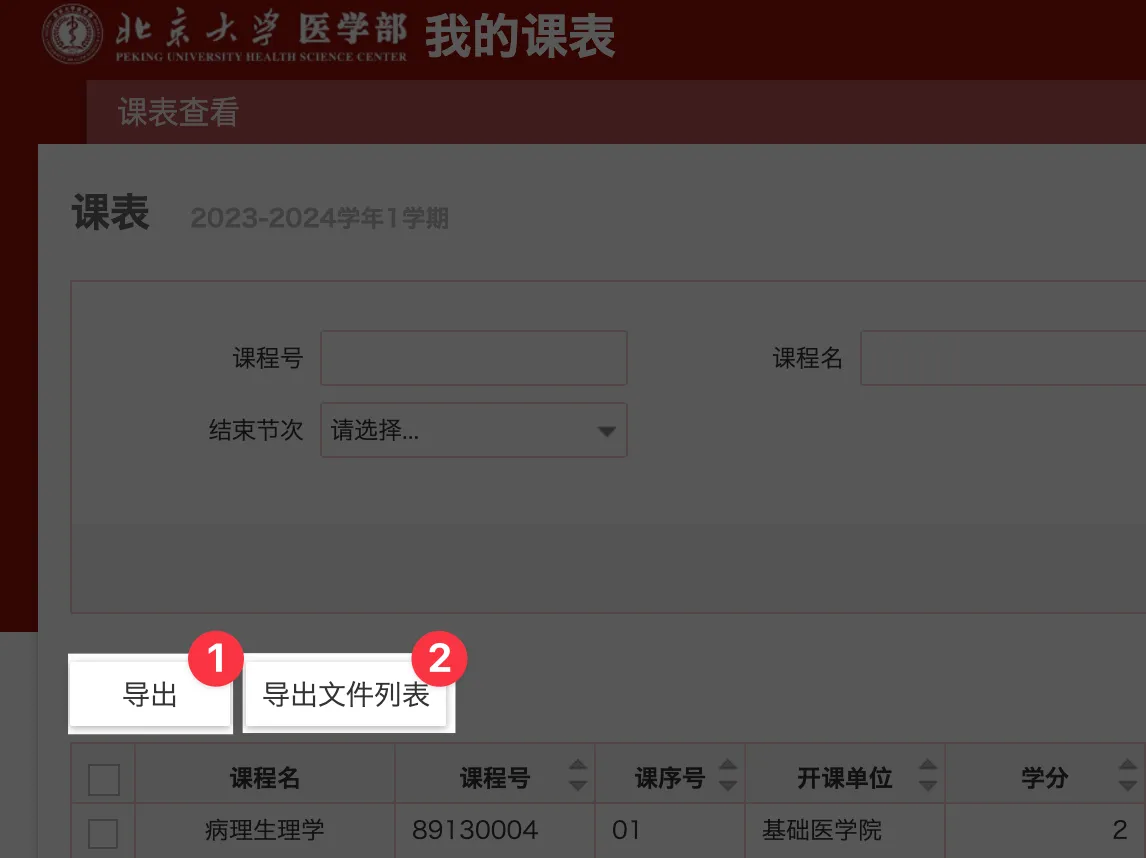Click red badge number 2 marker
The width and height of the screenshot is (1146, 858).
(x=439, y=658)
